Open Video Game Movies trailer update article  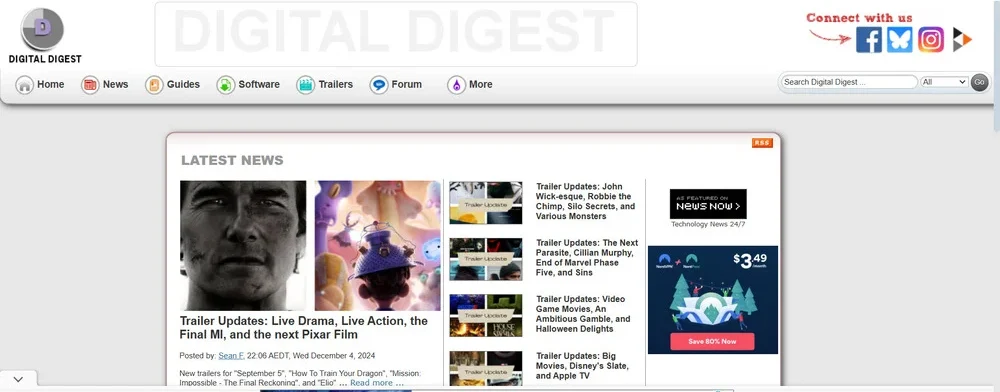[x=583, y=314]
